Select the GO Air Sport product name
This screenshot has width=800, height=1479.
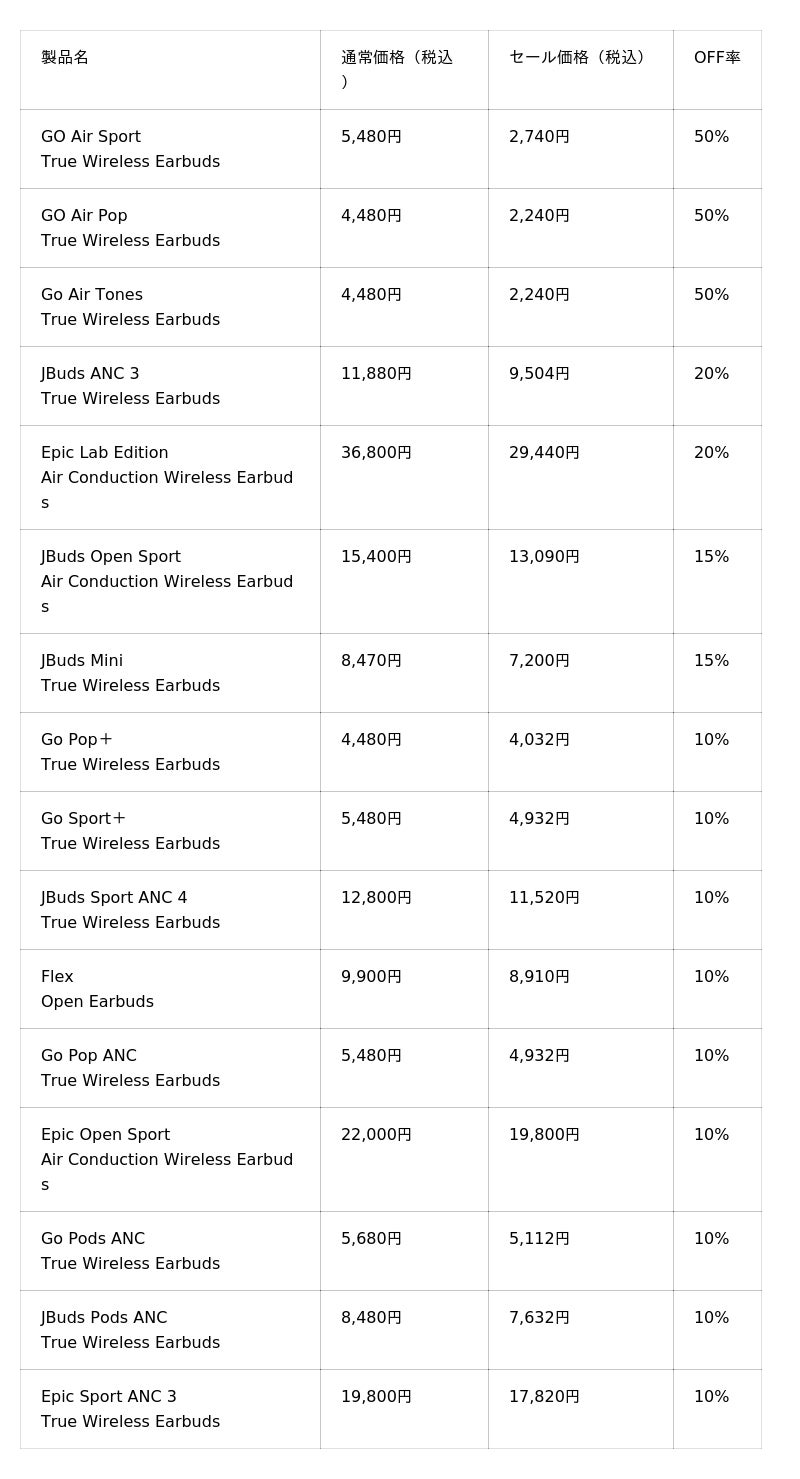pyautogui.click(x=91, y=137)
